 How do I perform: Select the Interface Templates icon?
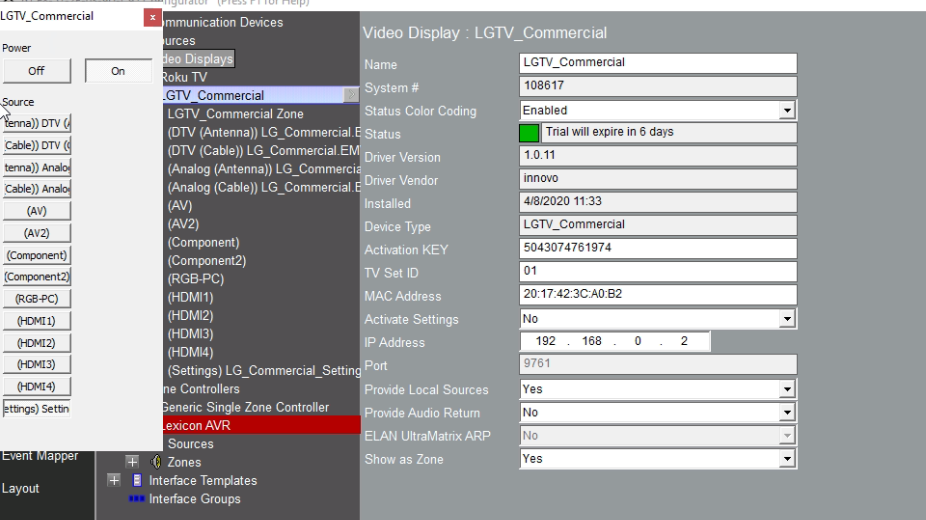point(137,480)
